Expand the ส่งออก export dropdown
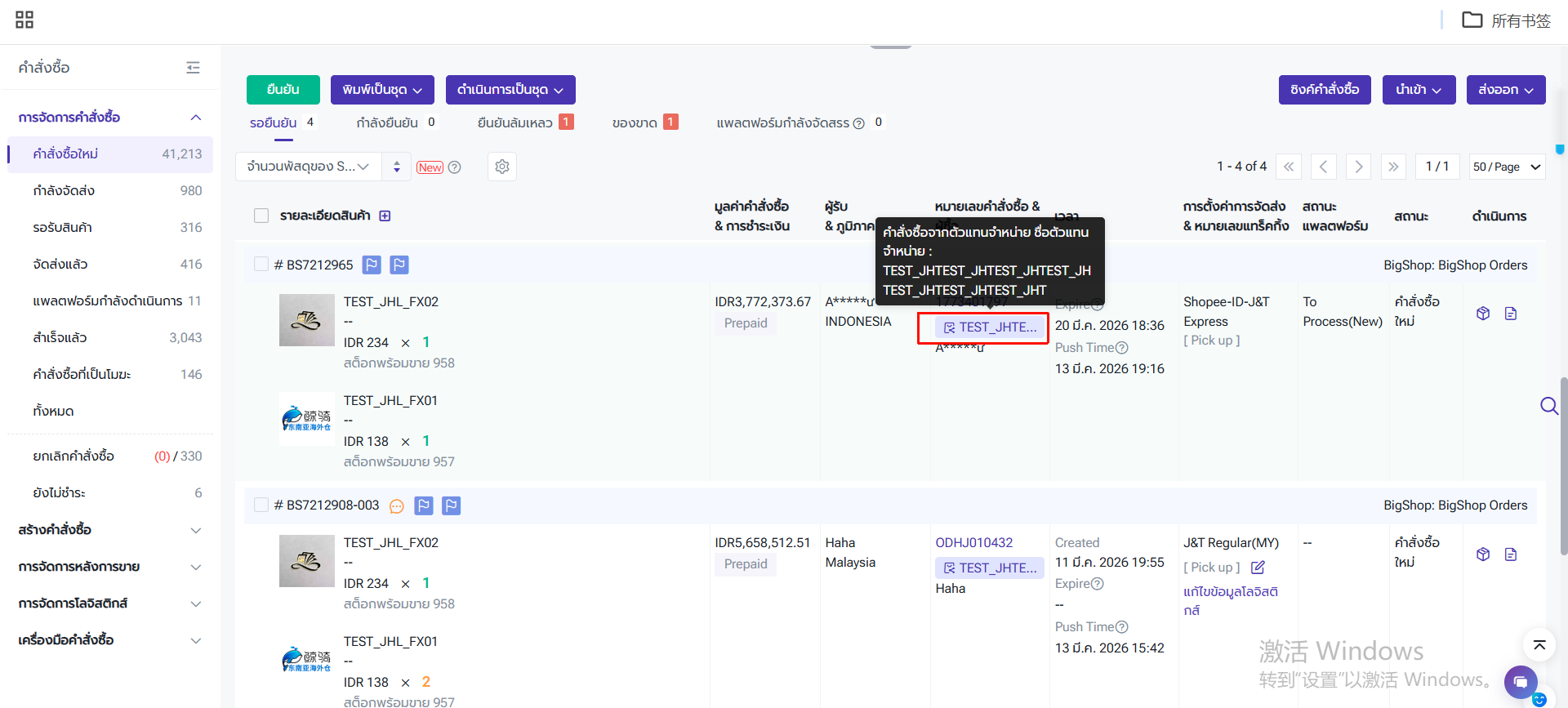 click(1505, 90)
